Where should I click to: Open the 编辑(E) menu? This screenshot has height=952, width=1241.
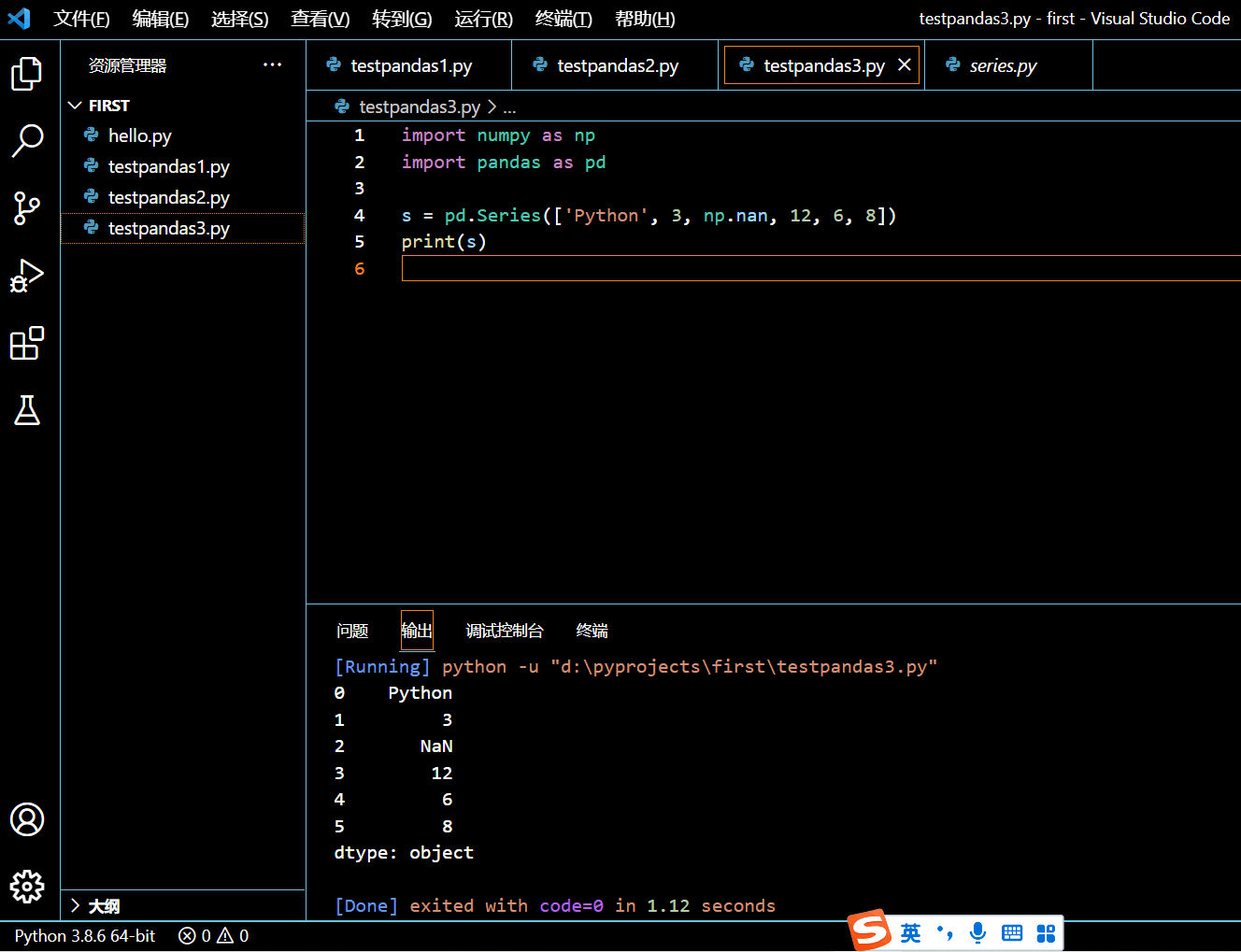(x=161, y=19)
